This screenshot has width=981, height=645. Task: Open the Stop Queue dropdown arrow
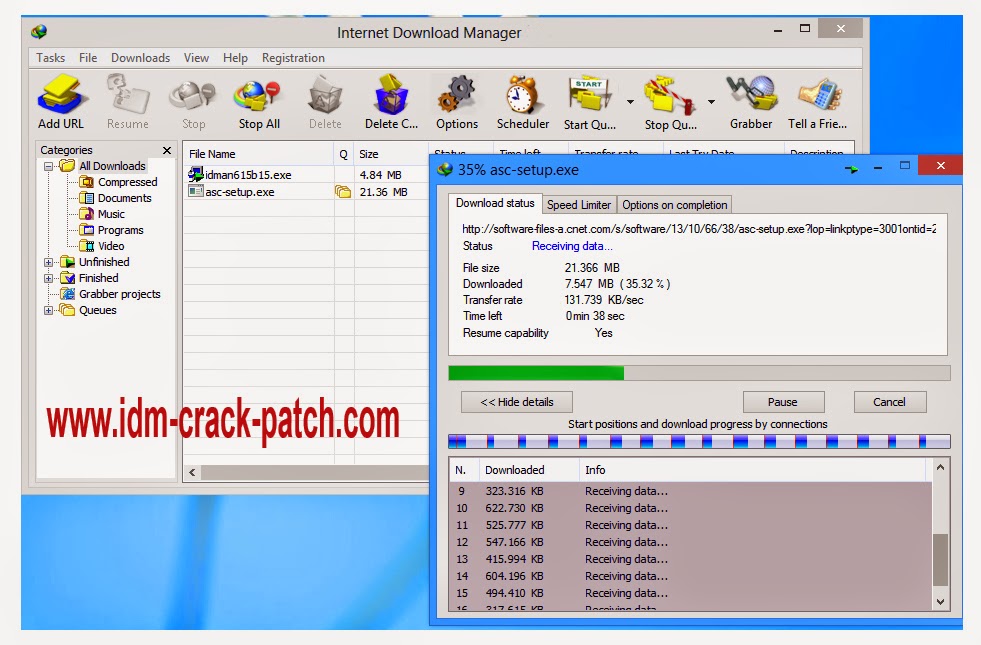click(711, 101)
